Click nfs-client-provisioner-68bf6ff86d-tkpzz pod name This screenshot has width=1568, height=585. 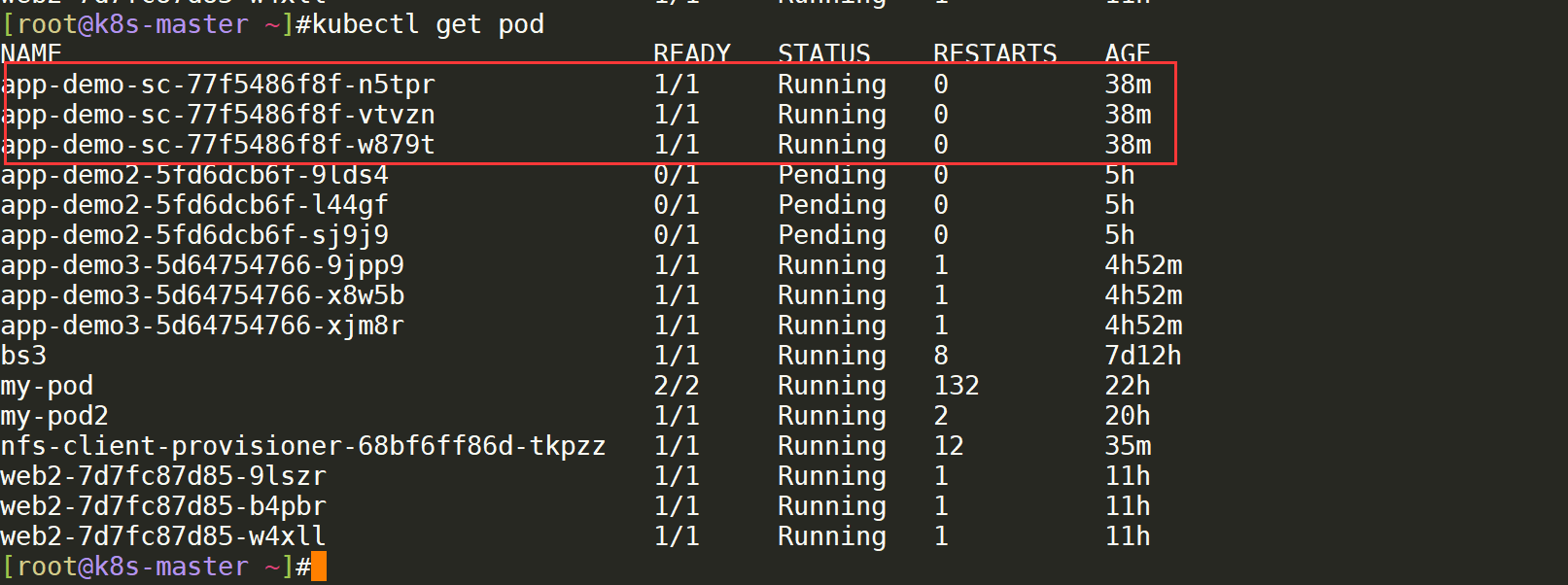click(303, 446)
